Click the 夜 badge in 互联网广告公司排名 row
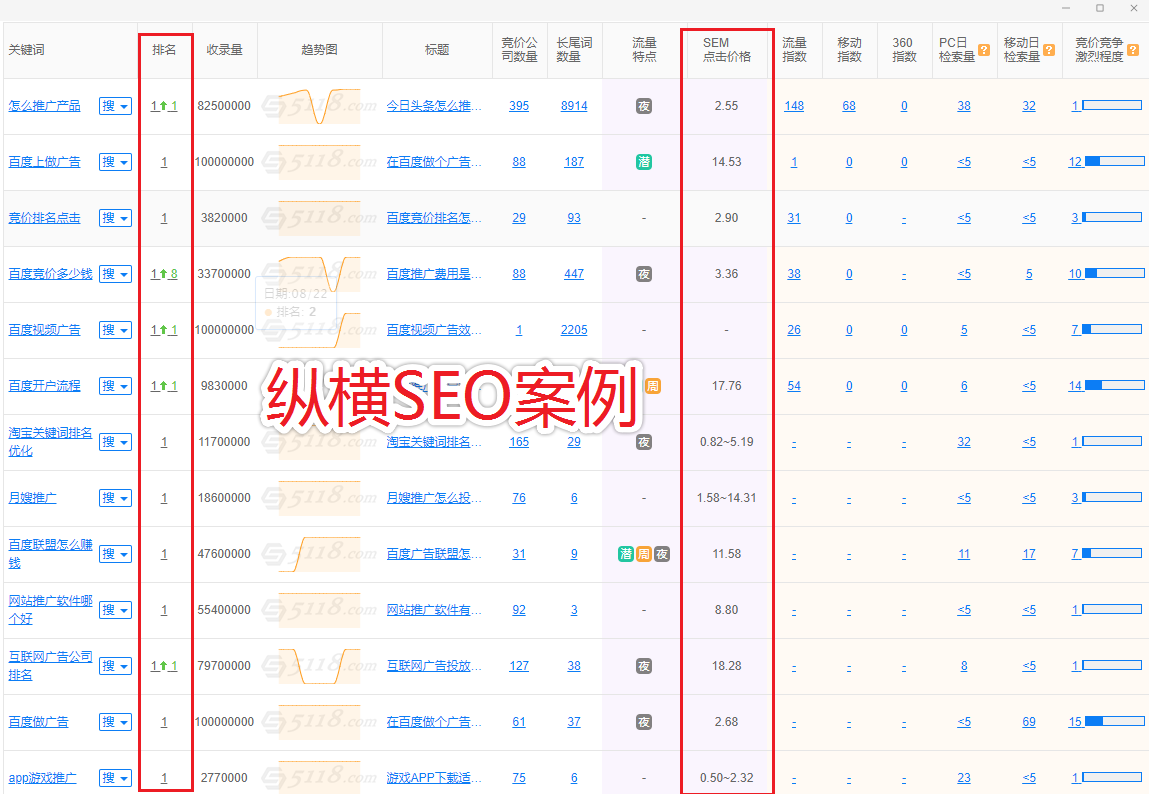 [x=644, y=666]
